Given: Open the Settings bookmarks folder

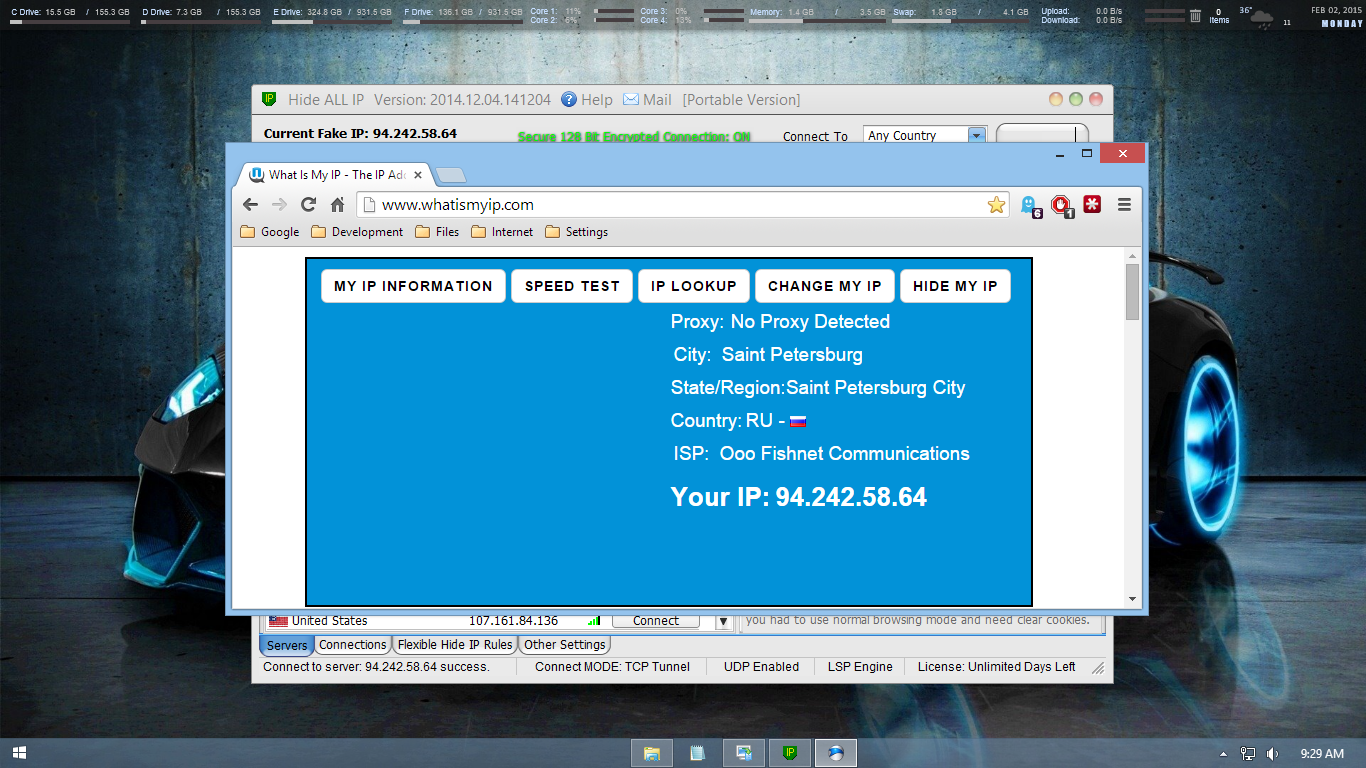Looking at the screenshot, I should pyautogui.click(x=576, y=232).
